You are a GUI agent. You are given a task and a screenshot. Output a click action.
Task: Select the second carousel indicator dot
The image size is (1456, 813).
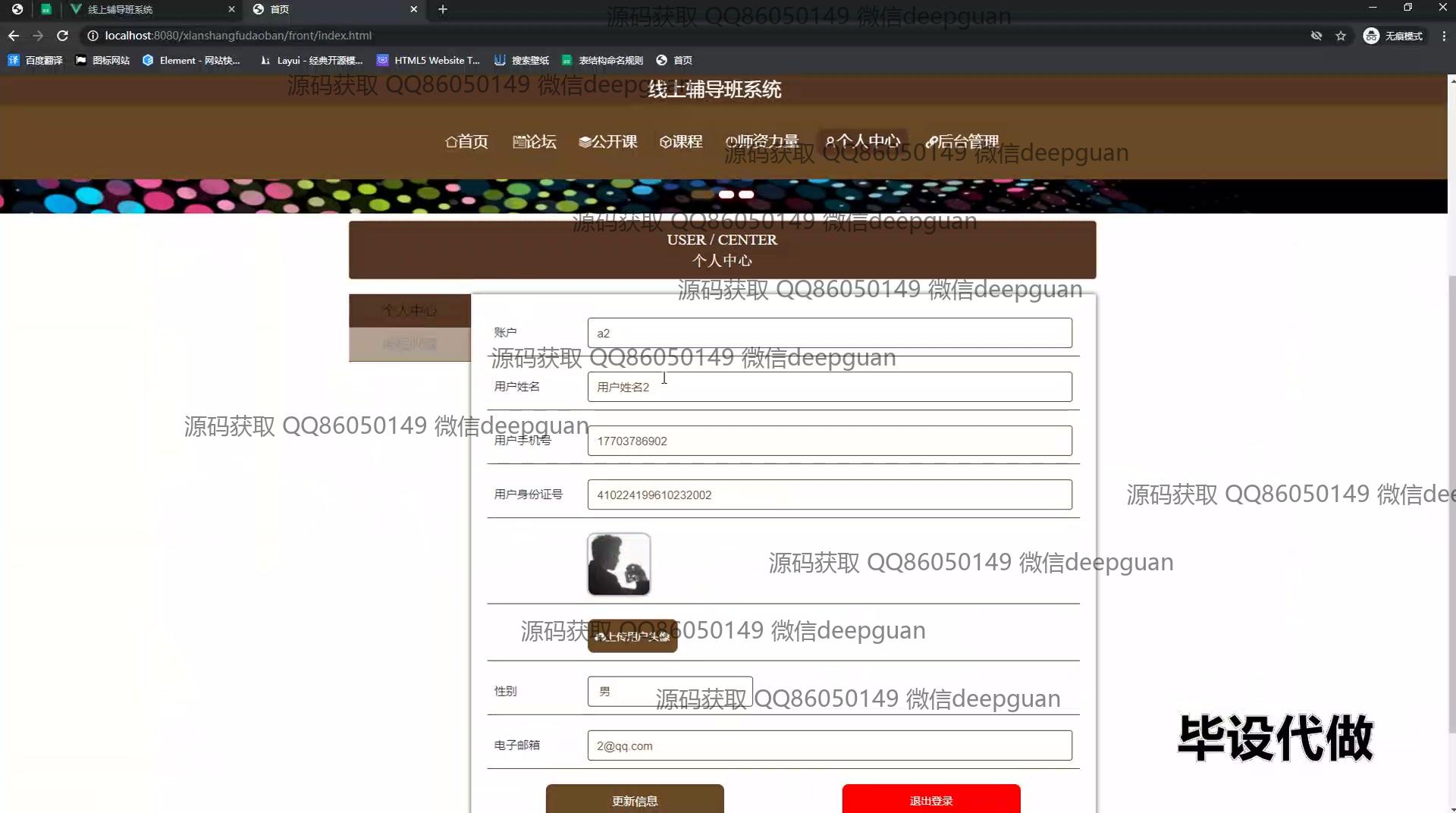point(746,195)
